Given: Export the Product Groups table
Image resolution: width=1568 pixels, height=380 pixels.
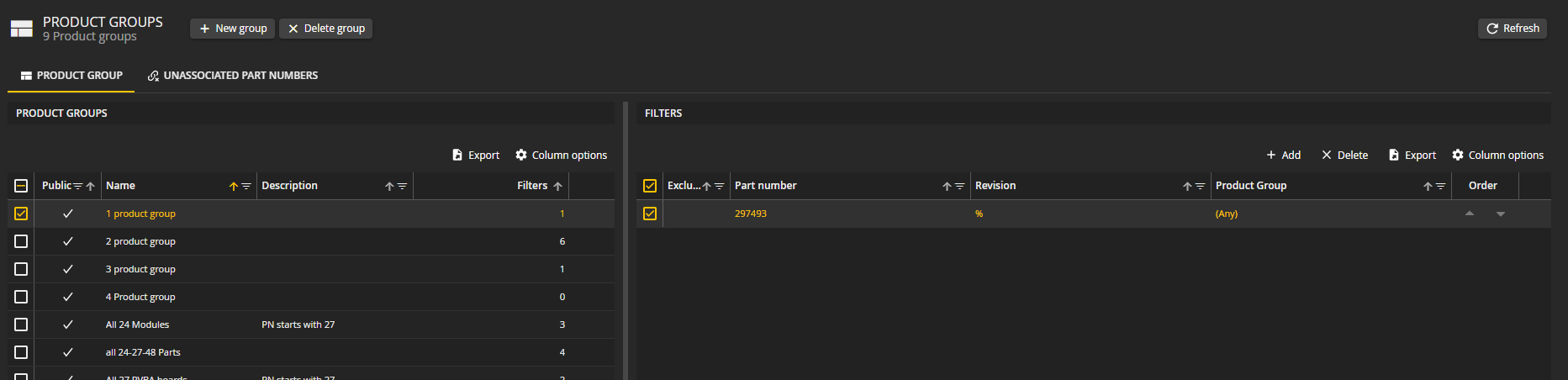Looking at the screenshot, I should (476, 156).
